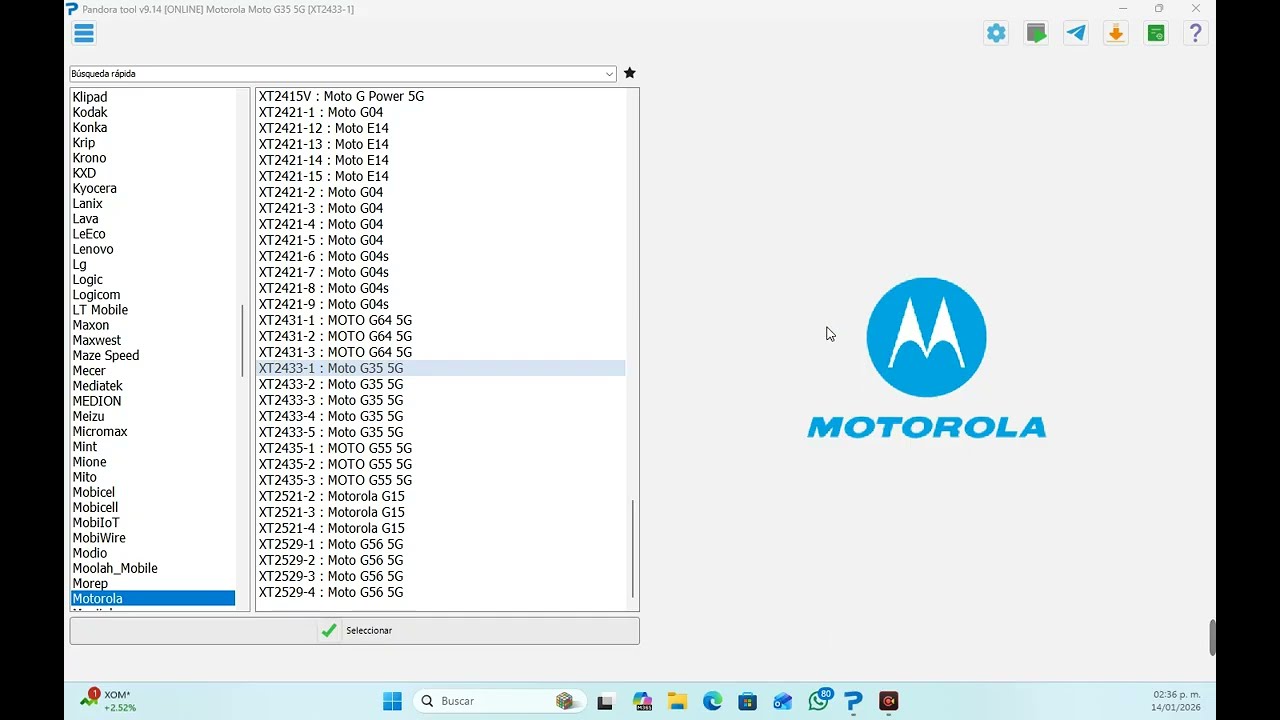Select Moolah_Mobile brand
The height and width of the screenshot is (720, 1280).
[115, 568]
